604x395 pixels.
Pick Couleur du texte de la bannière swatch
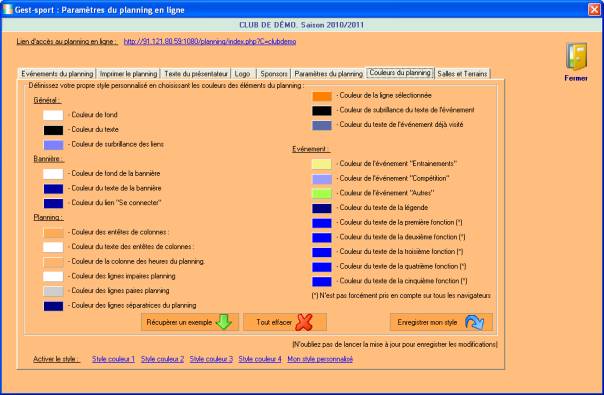coord(53,188)
